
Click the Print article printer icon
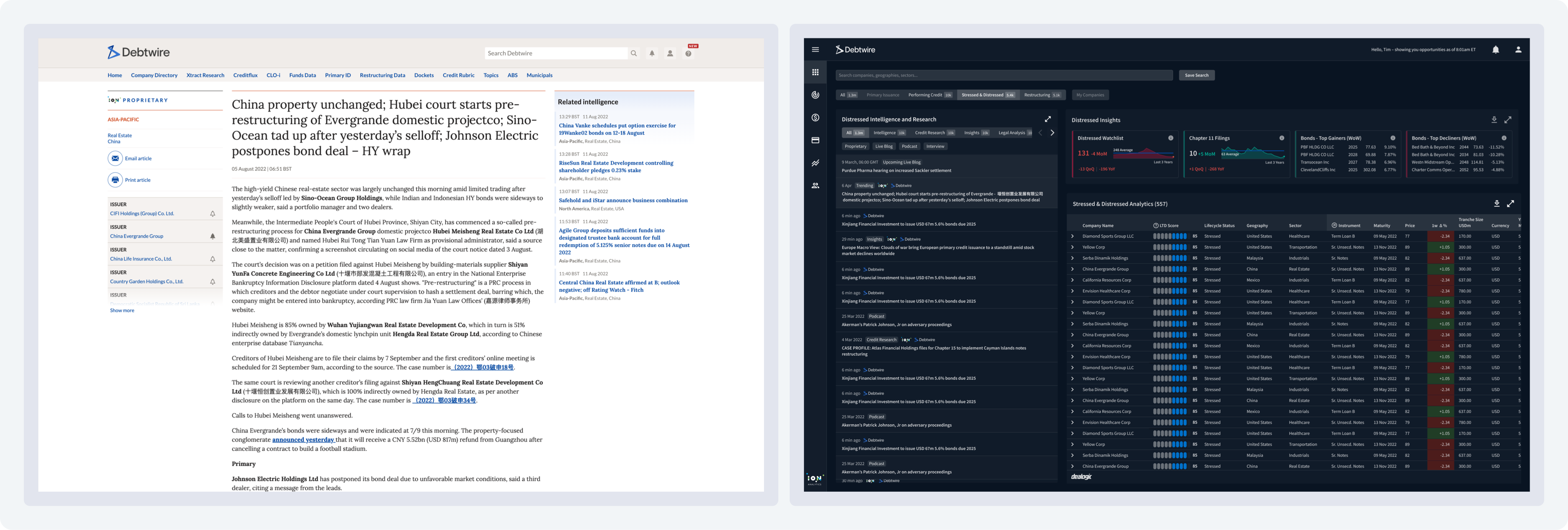115,180
